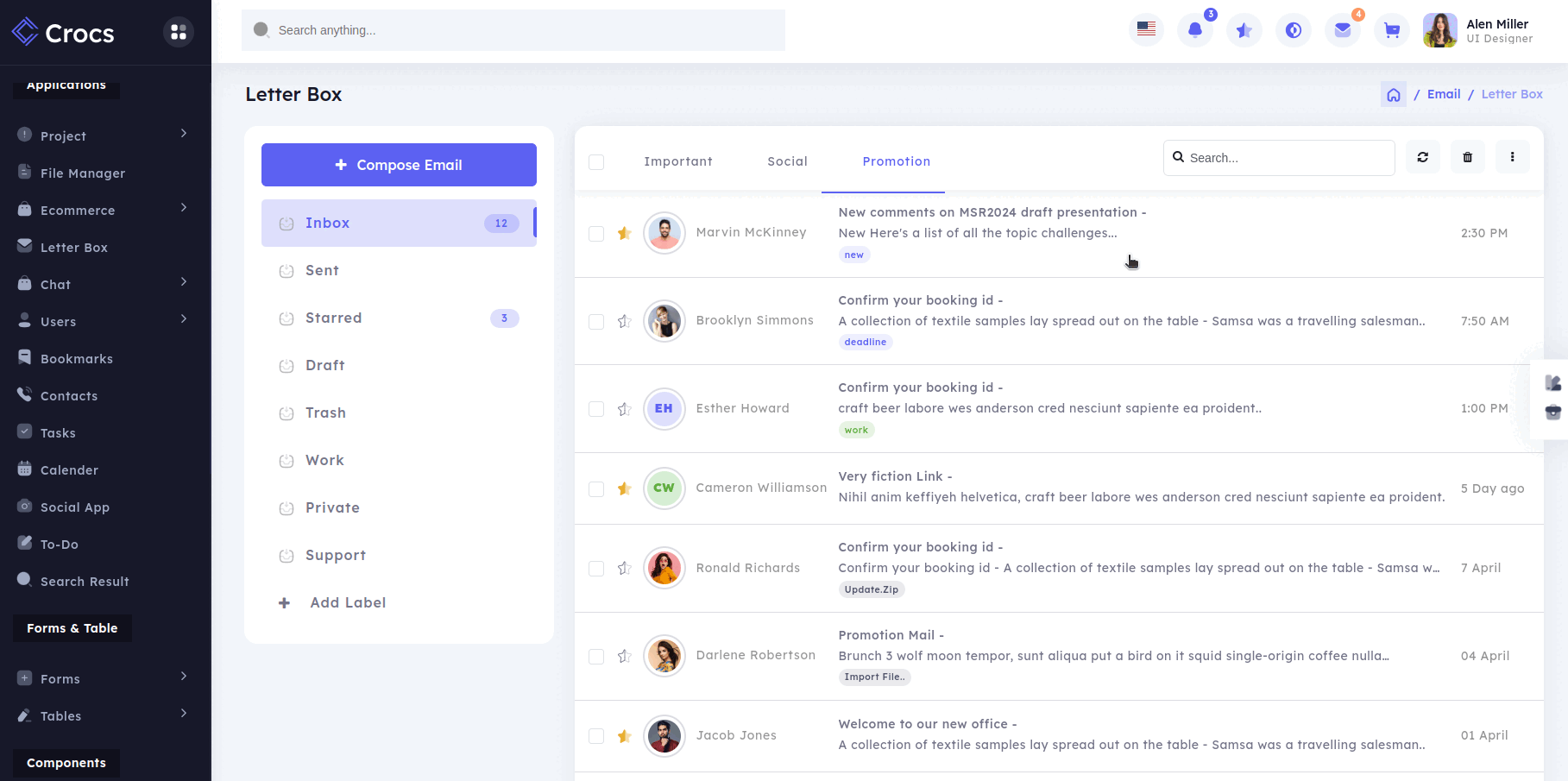The width and height of the screenshot is (1568, 781).
Task: Click the Compose Email button
Action: pyautogui.click(x=399, y=165)
